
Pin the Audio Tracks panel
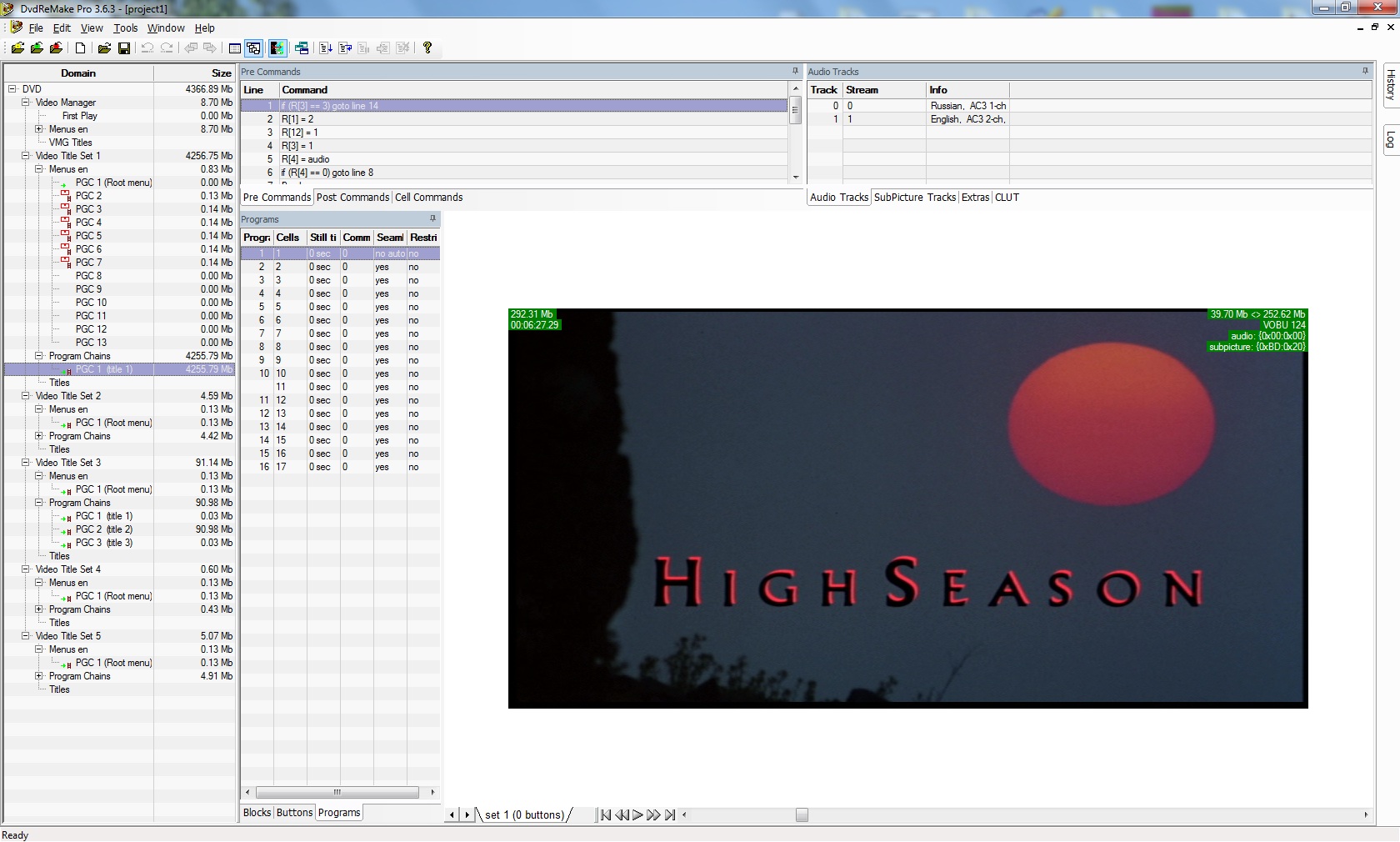pyautogui.click(x=1365, y=71)
